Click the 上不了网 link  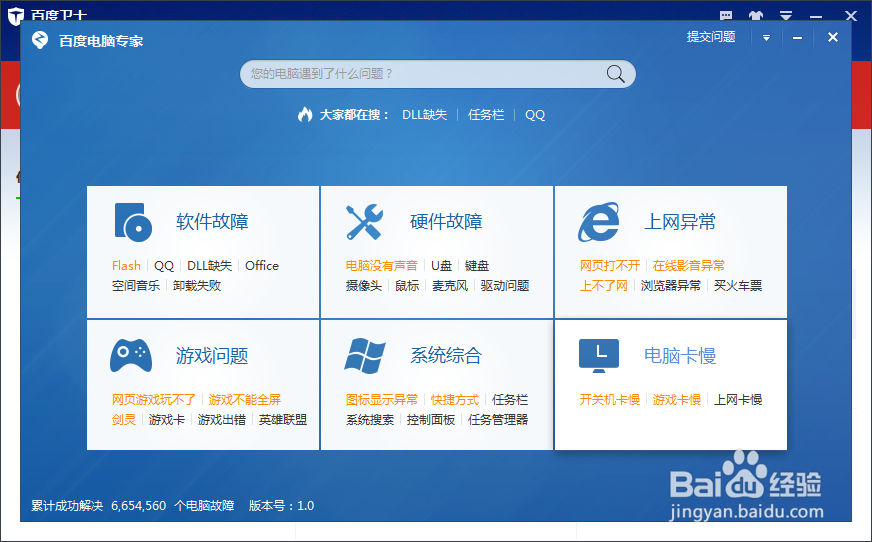click(603, 286)
